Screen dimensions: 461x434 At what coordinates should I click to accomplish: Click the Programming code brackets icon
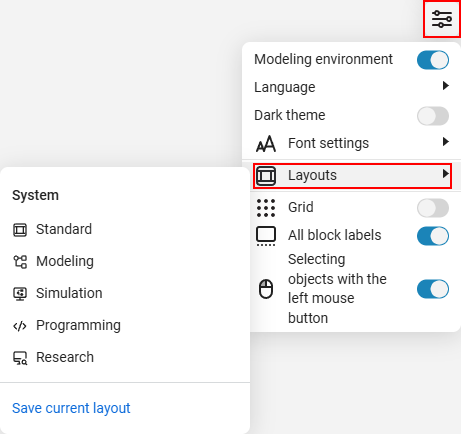20,326
